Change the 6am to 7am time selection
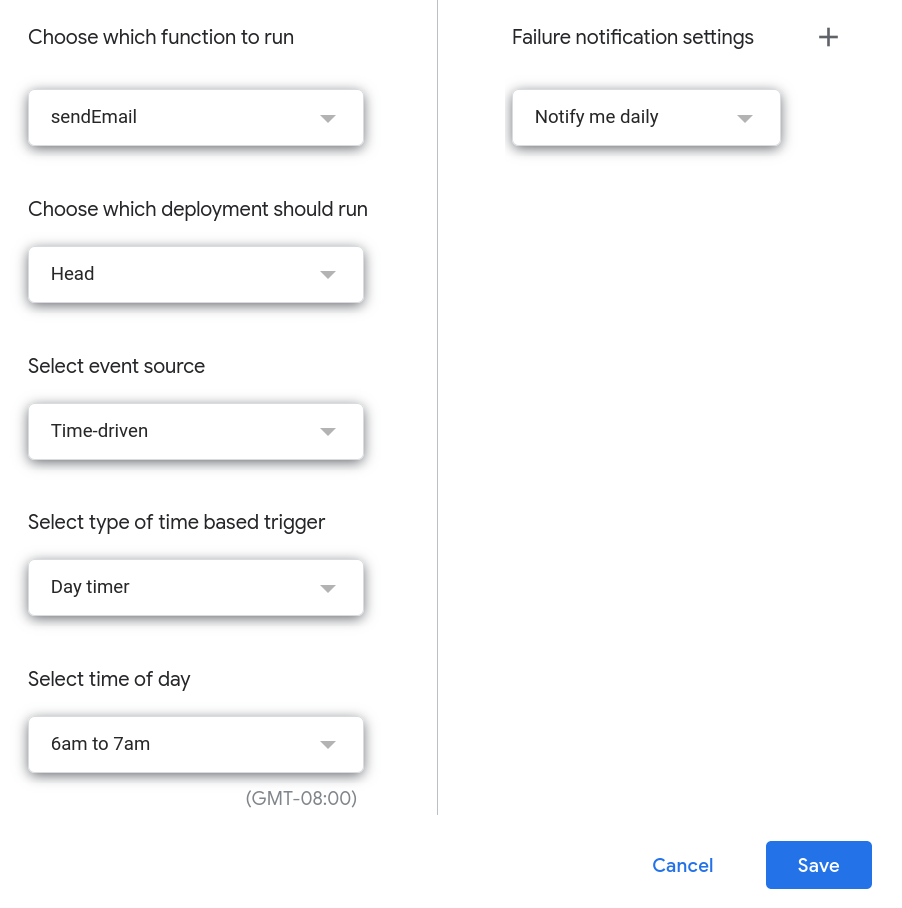The height and width of the screenshot is (908, 902). [196, 745]
